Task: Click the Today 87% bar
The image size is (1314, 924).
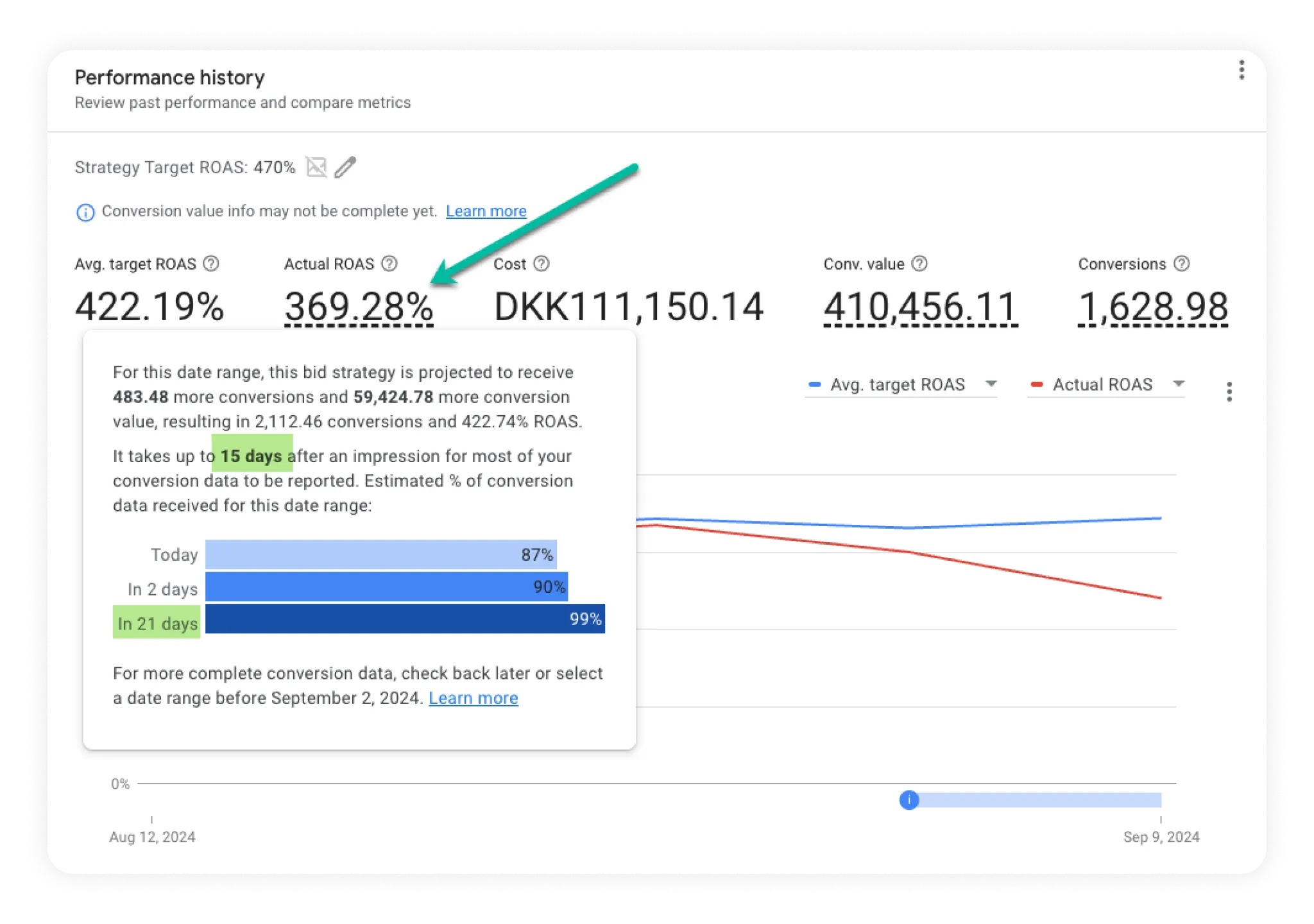Action: pyautogui.click(x=380, y=554)
